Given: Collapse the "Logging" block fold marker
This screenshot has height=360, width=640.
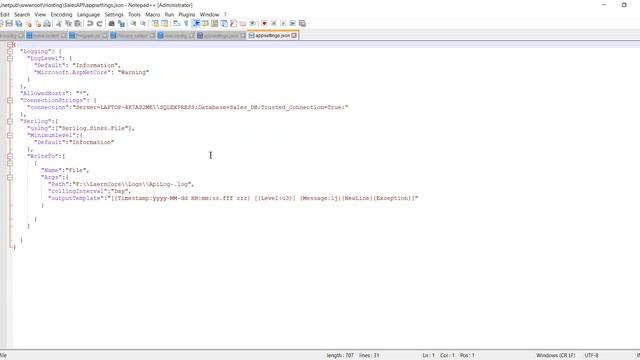Looking at the screenshot, I should (10, 51).
